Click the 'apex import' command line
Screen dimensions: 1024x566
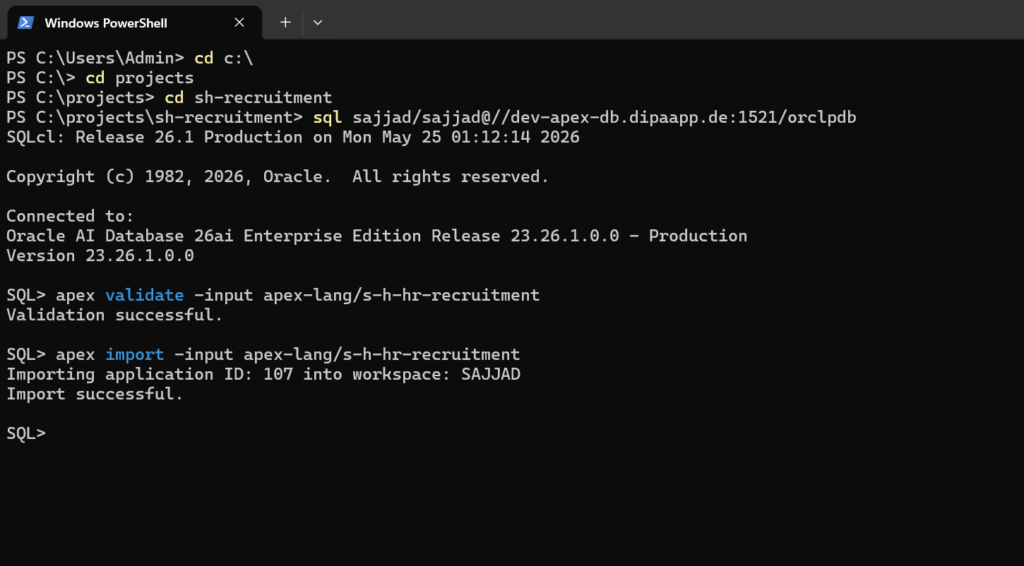tap(263, 354)
